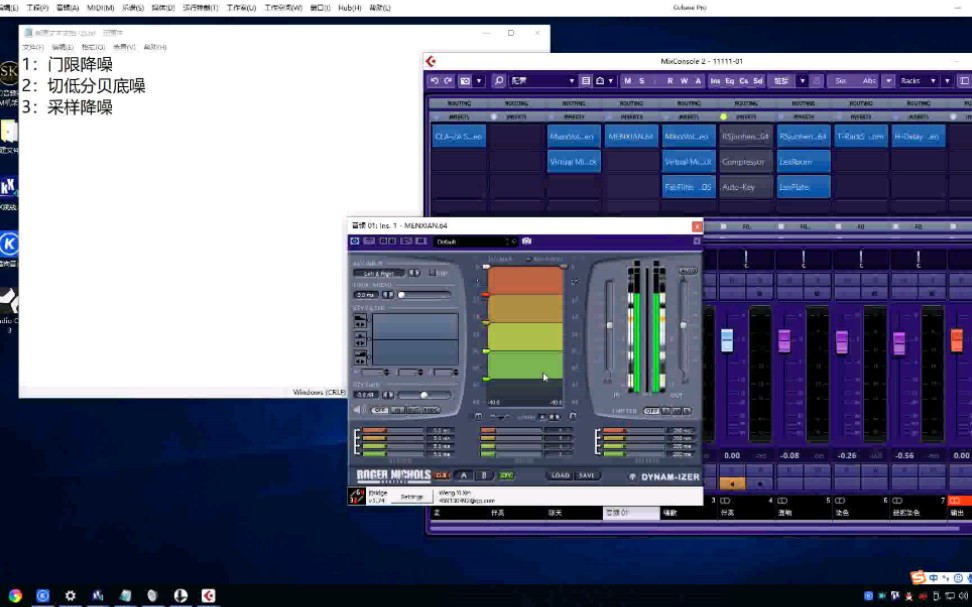The image size is (972, 607).
Task: Click the speaker icon in Dynam-izer left panel
Action: pos(356,408)
